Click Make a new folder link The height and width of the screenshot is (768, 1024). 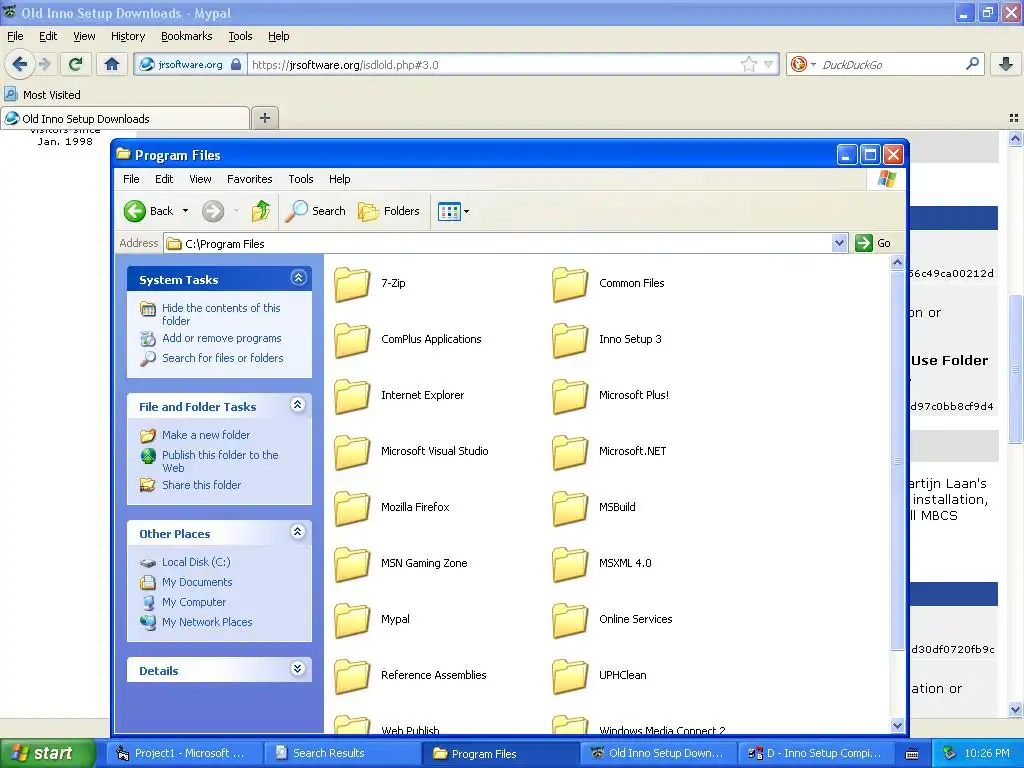(x=206, y=435)
